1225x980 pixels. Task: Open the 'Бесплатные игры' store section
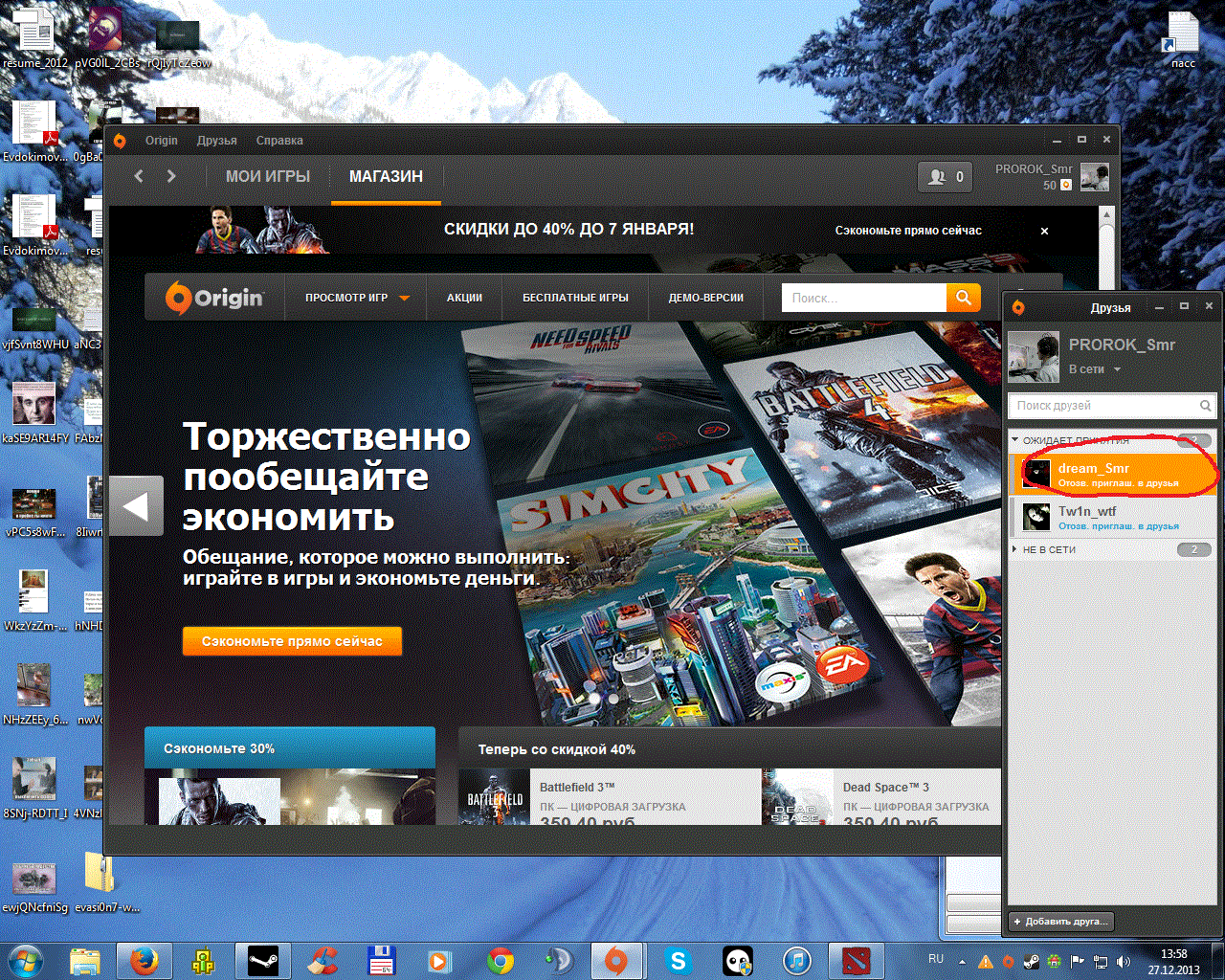pos(575,298)
